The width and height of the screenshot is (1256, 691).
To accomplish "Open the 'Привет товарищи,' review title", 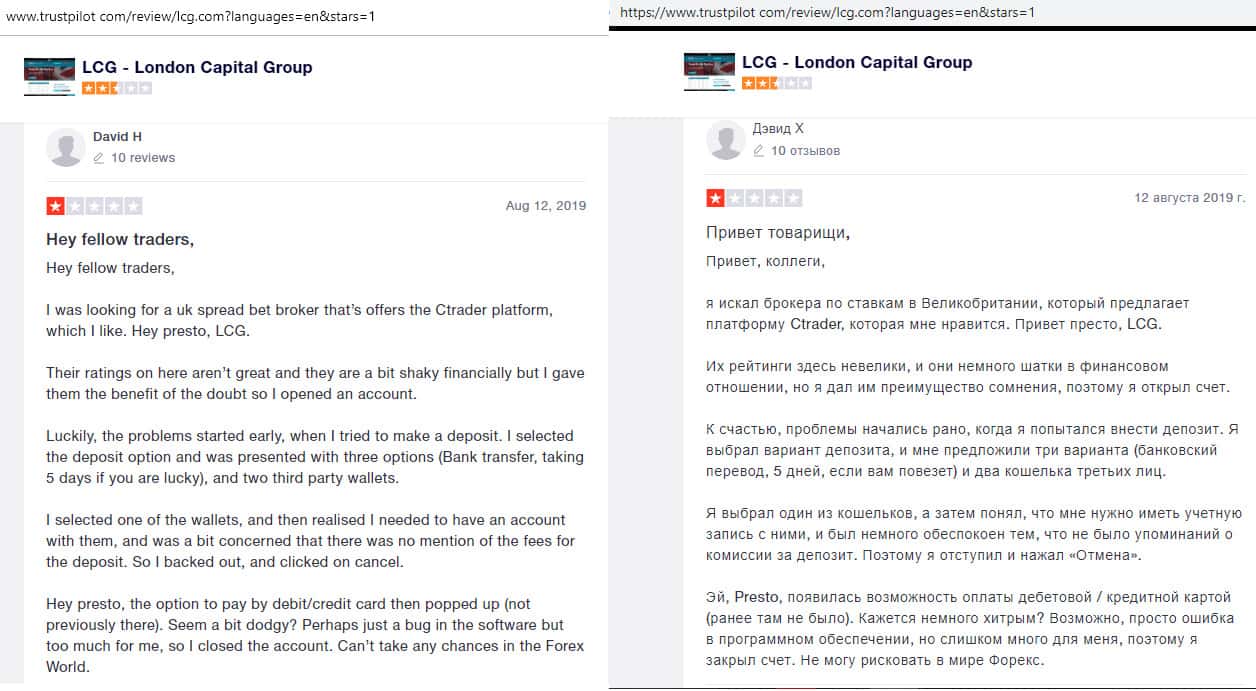I will (x=778, y=233).
